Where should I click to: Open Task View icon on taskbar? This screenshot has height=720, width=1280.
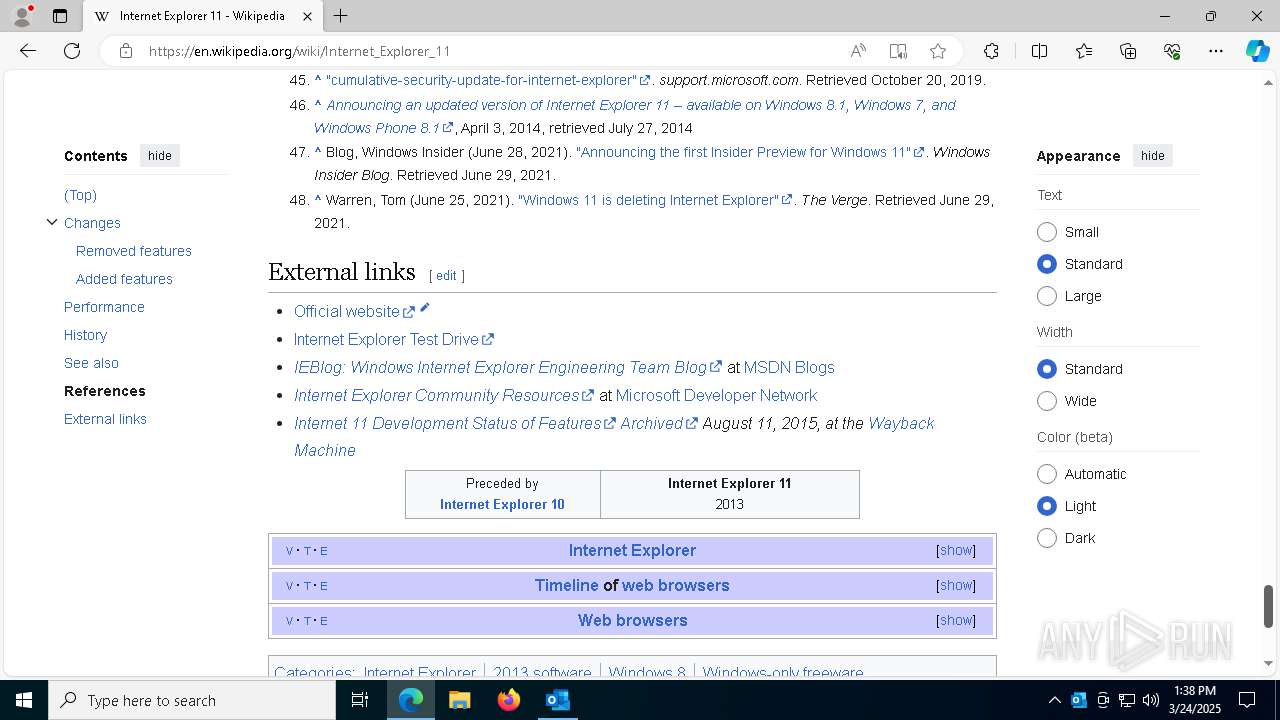[360, 700]
